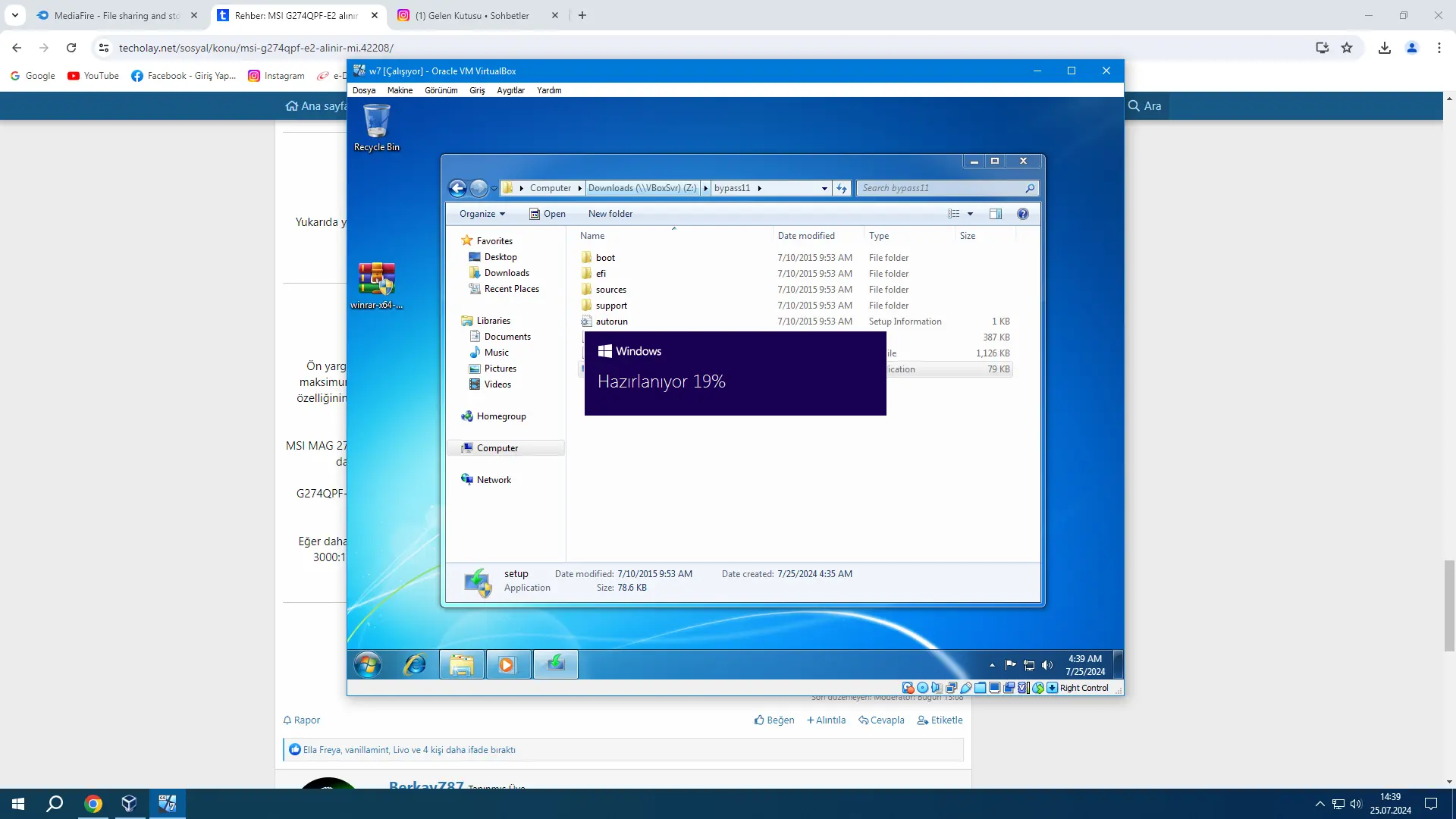The image size is (1456, 819).
Task: Click the guest volume speaker tray icon
Action: pos(1047,665)
